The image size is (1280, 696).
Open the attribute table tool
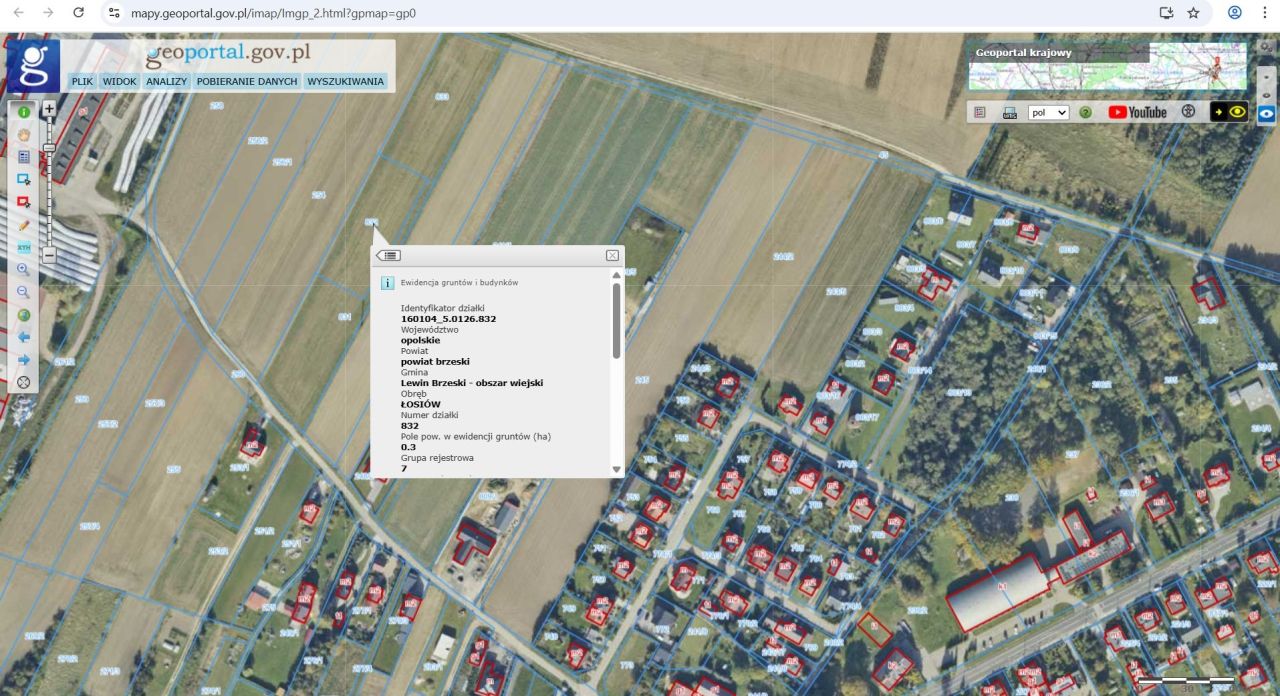[x=23, y=157]
